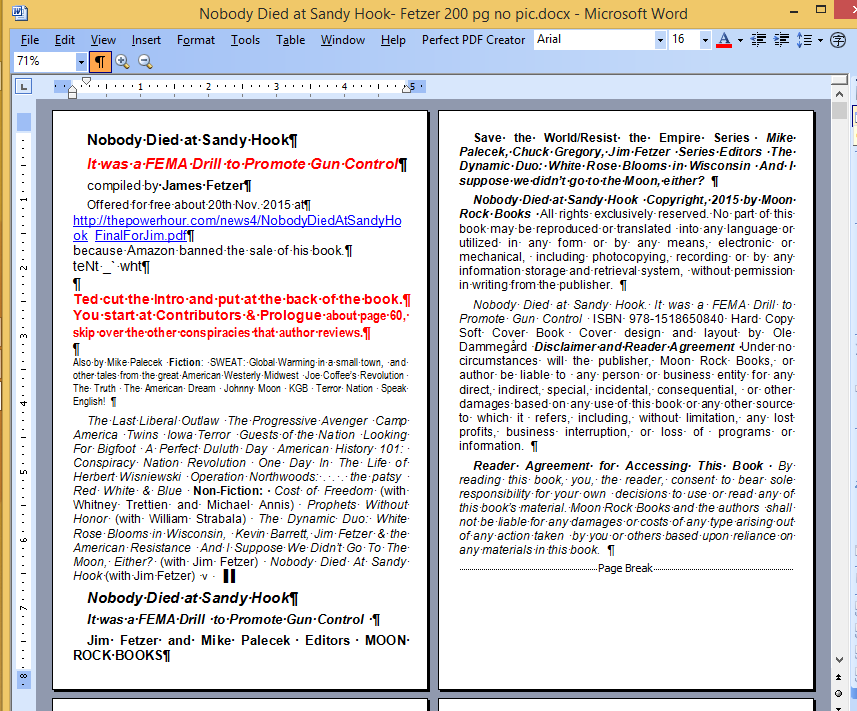Open the font name dropdown arrow

pos(660,40)
